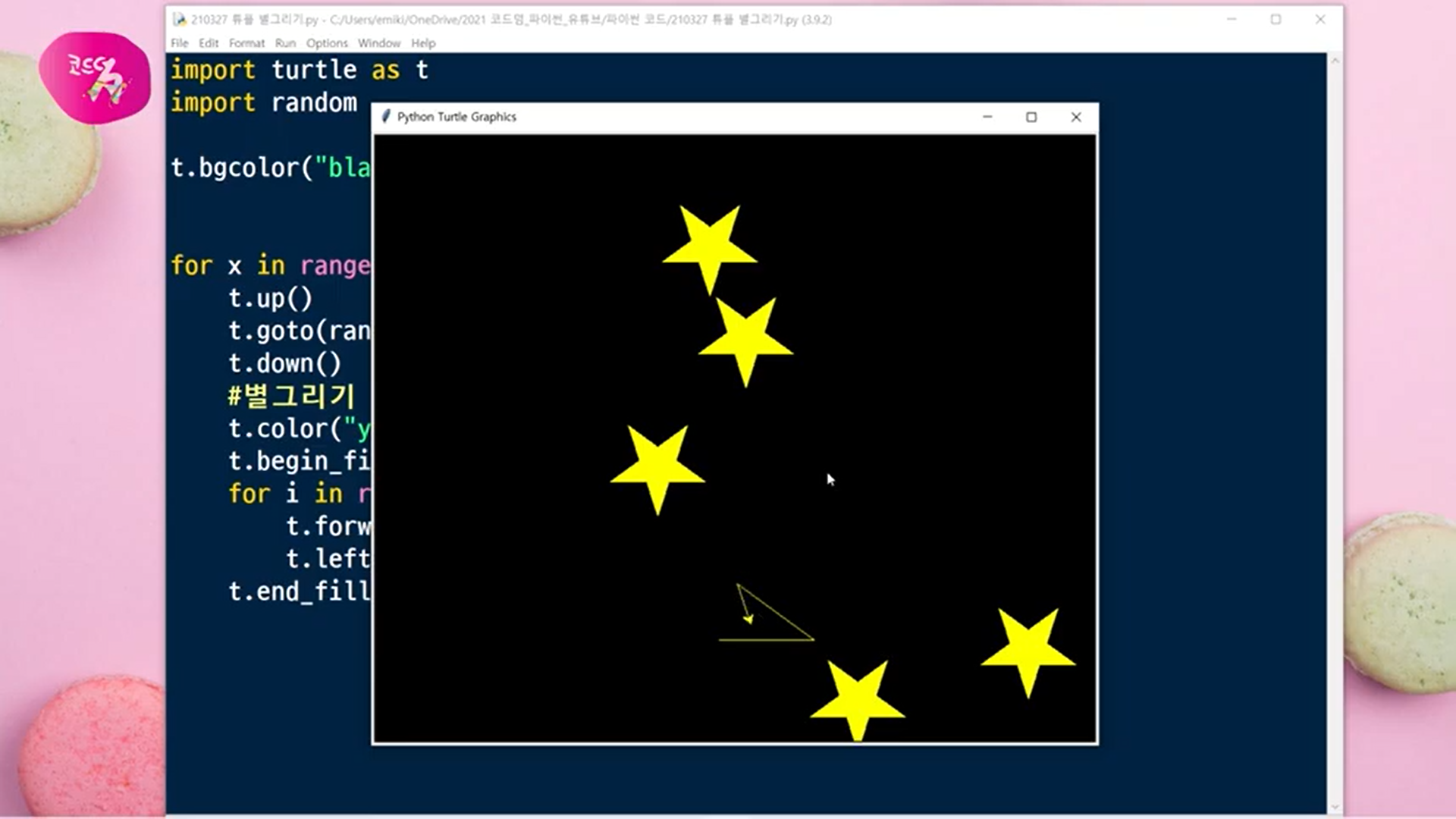Close the IDLE editor window
The height and width of the screenshot is (819, 1456).
click(x=1320, y=20)
